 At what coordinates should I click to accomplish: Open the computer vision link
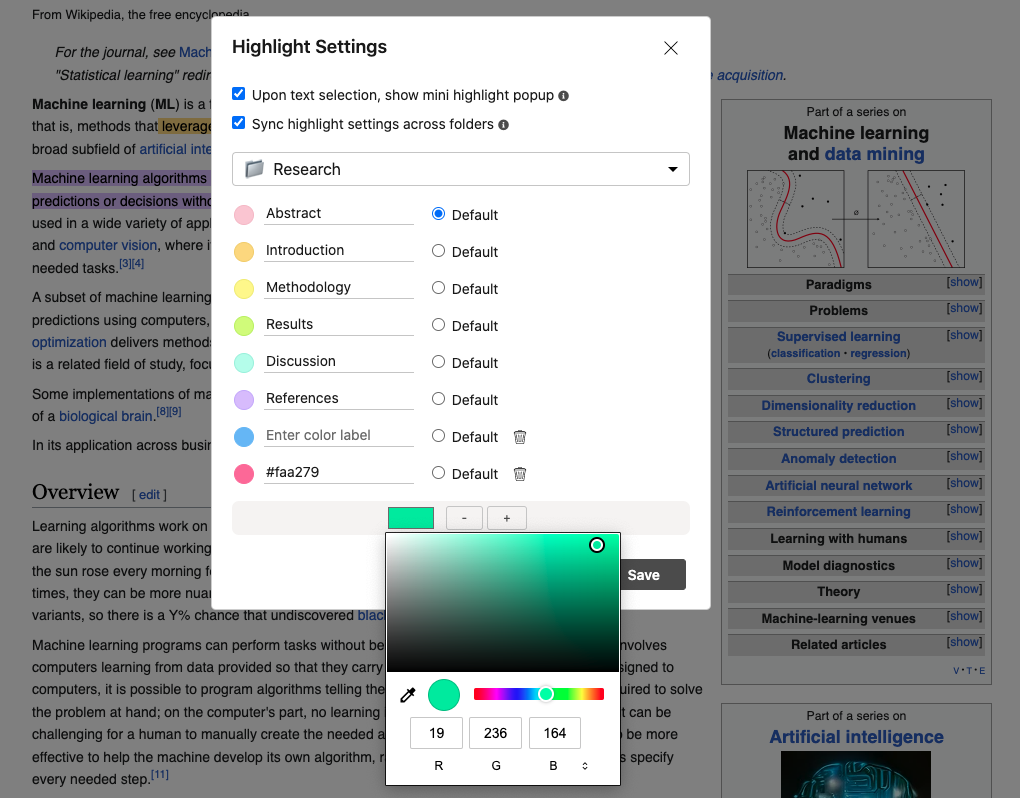pos(108,246)
